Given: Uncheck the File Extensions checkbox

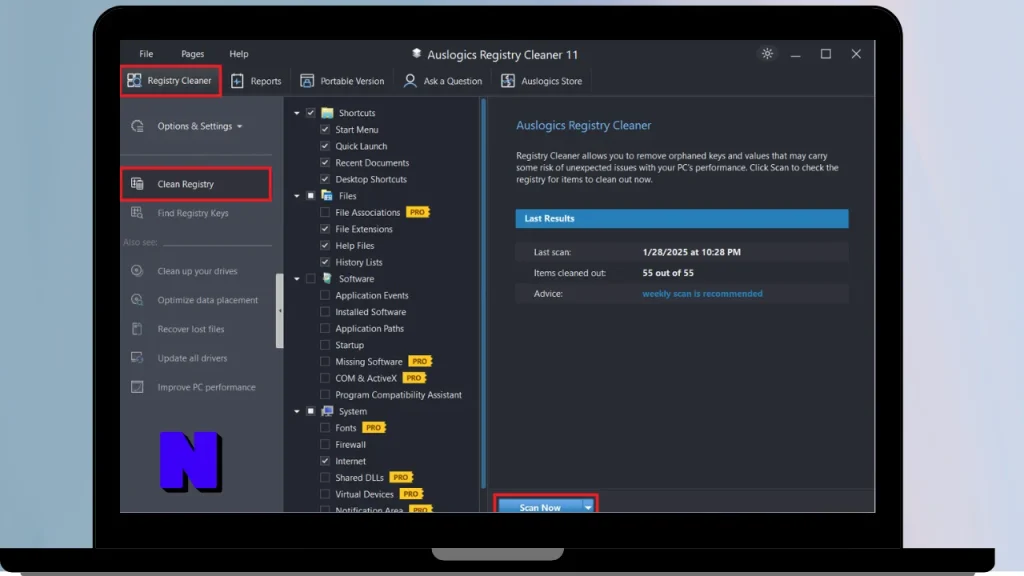Looking at the screenshot, I should point(325,229).
